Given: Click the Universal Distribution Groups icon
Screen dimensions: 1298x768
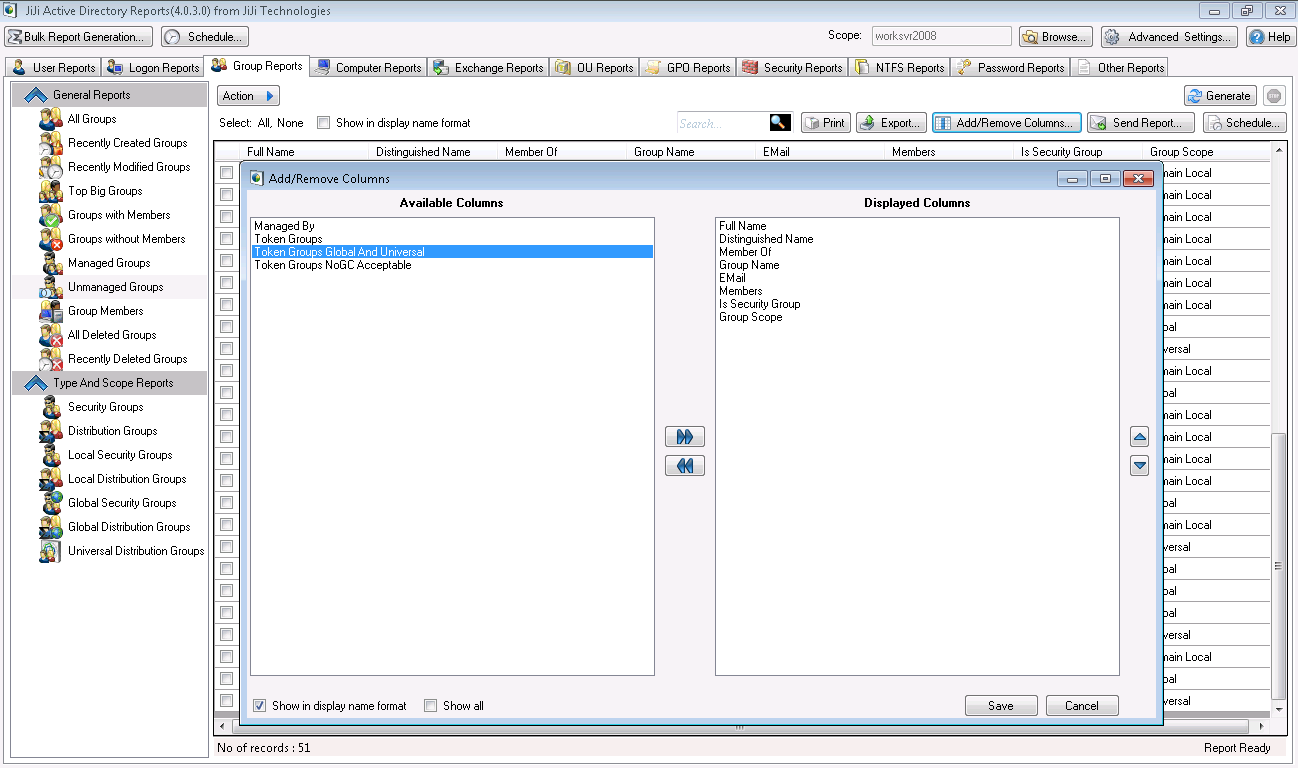Looking at the screenshot, I should click(51, 551).
